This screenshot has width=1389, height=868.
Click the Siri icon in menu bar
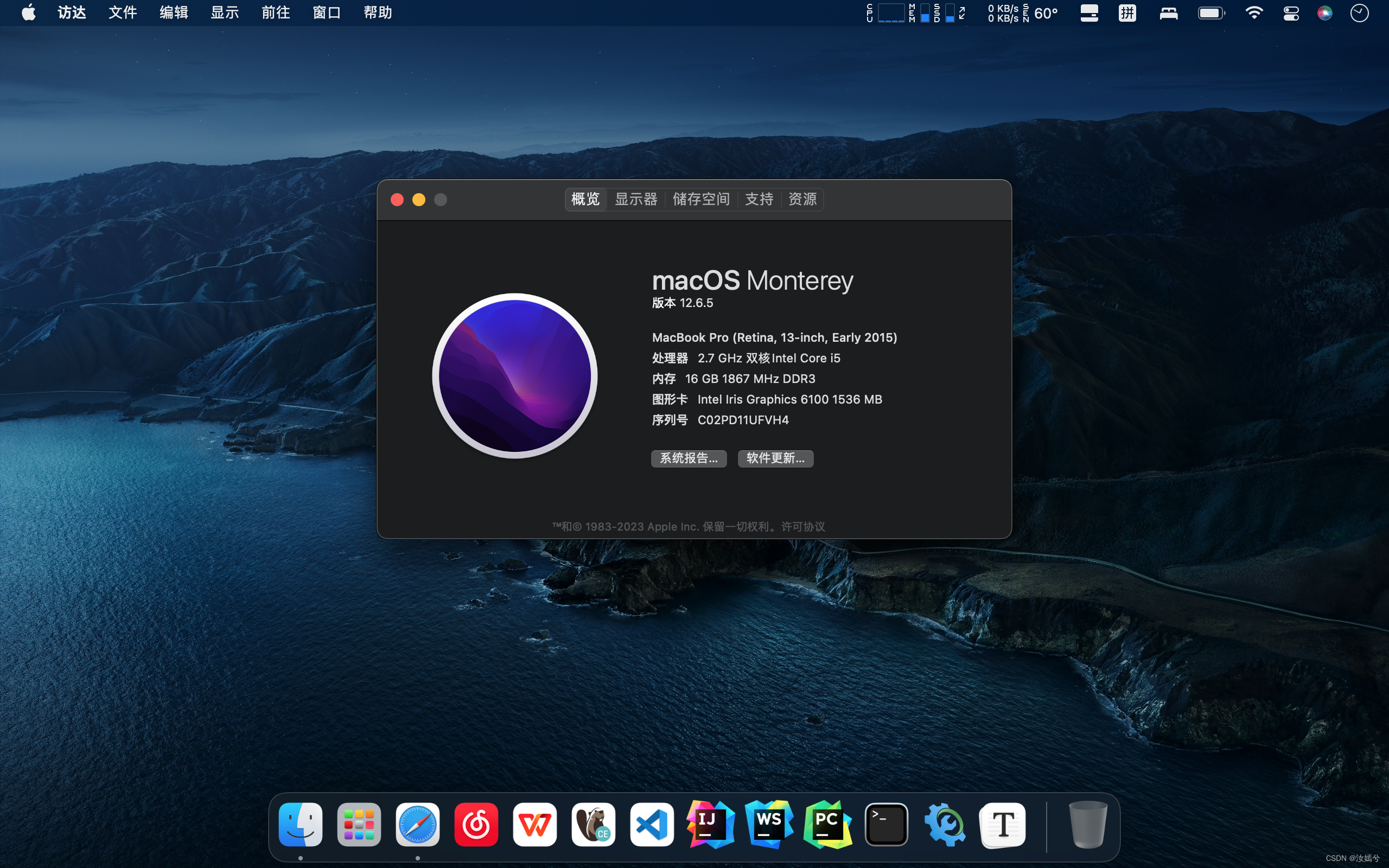coord(1325,12)
